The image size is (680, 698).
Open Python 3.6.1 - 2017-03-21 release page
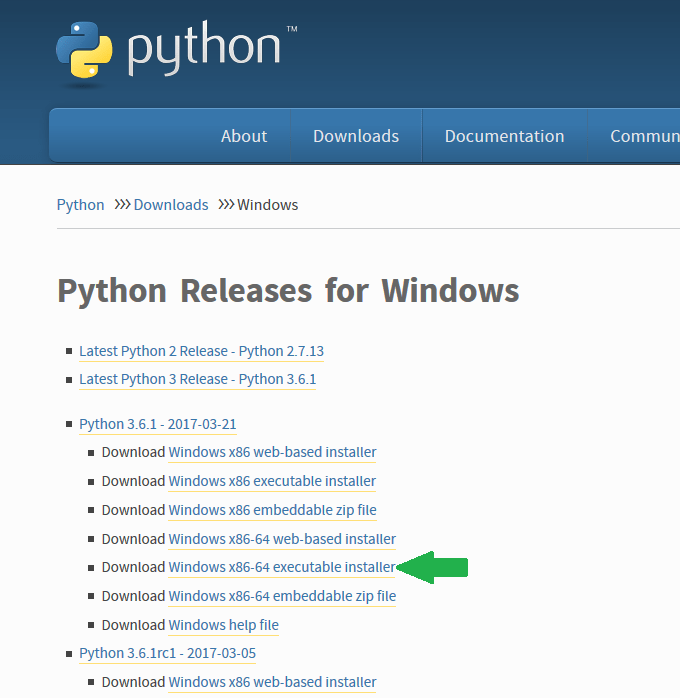(x=158, y=424)
